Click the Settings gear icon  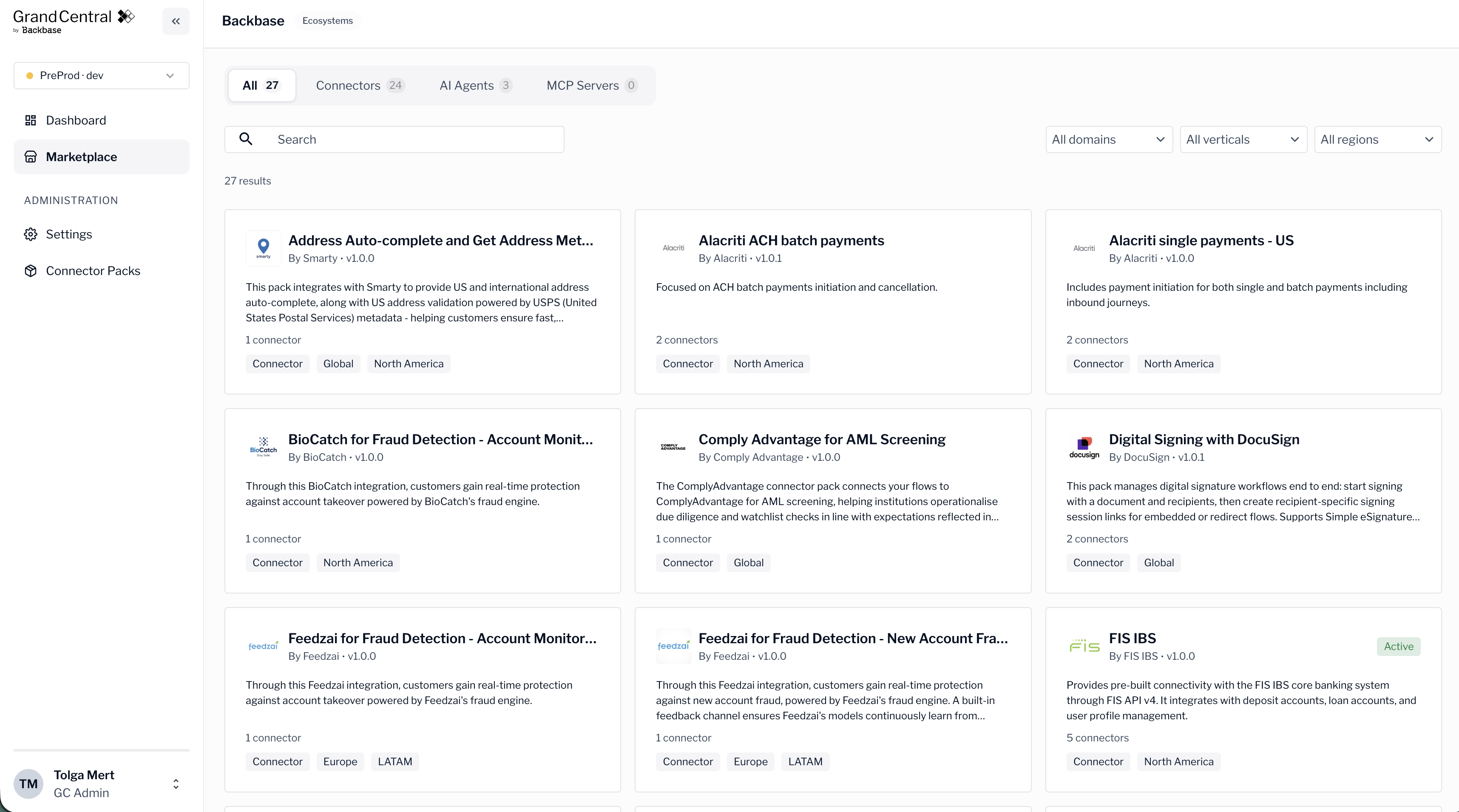(31, 234)
